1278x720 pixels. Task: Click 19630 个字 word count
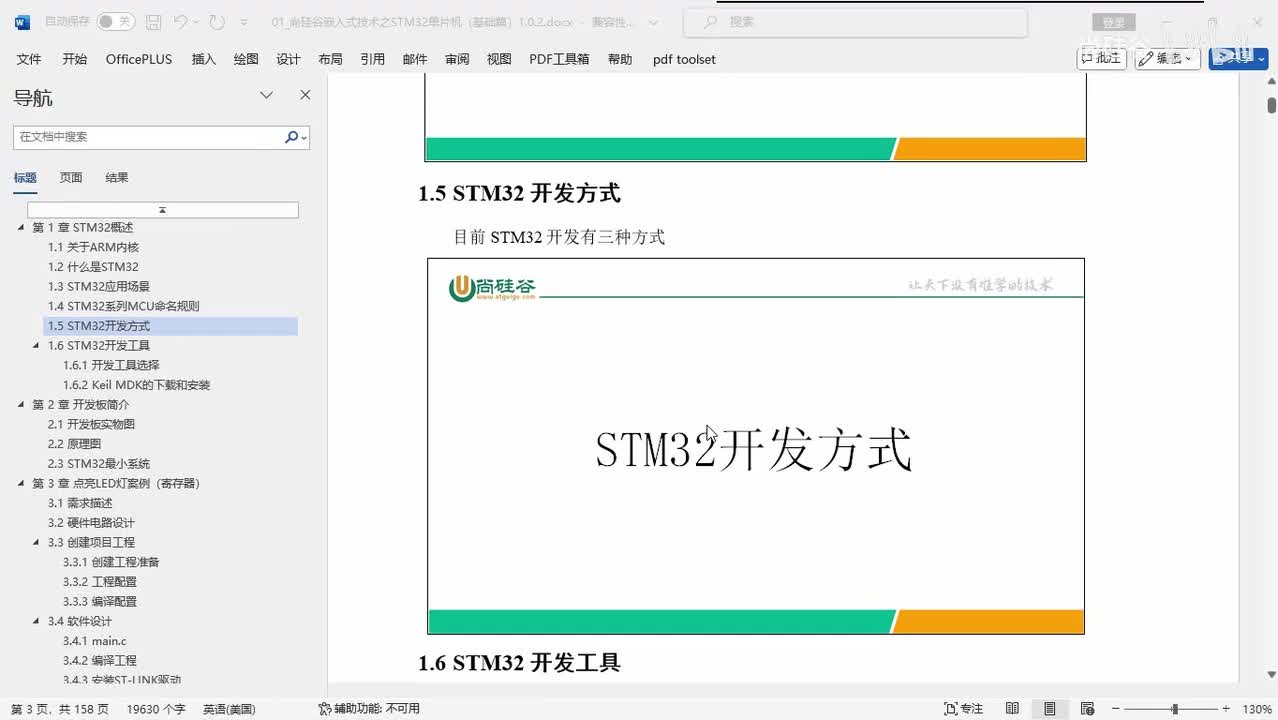tap(156, 708)
